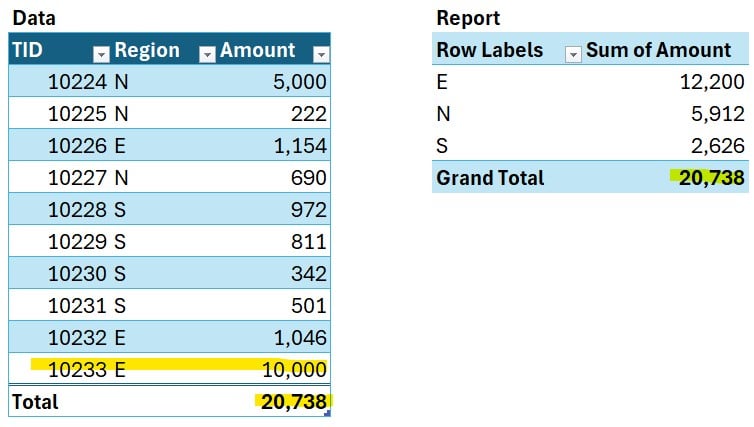The image size is (754, 427).
Task: Click the amount cell showing 1,154
Action: 300,146
